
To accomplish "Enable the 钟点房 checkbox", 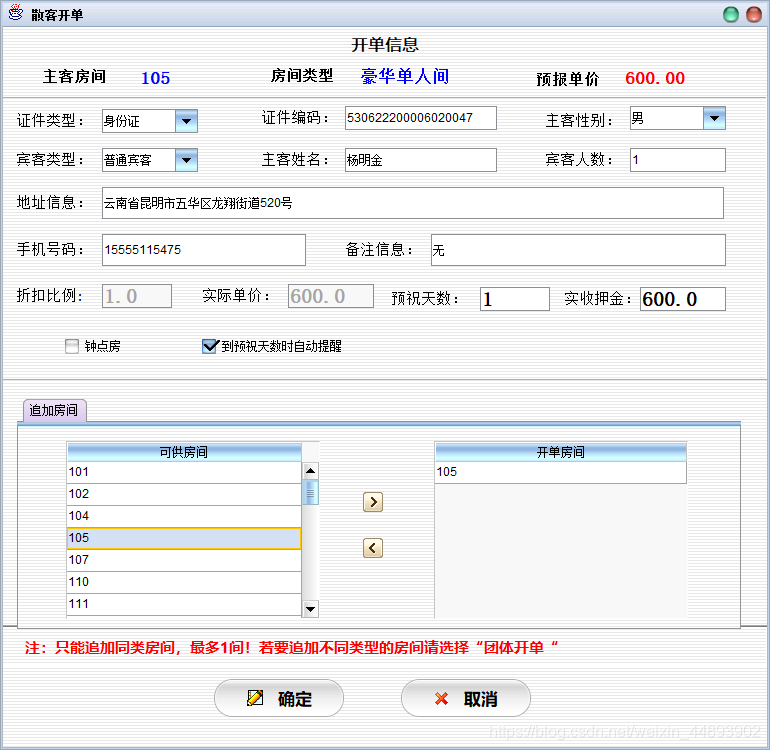I will [x=72, y=346].
